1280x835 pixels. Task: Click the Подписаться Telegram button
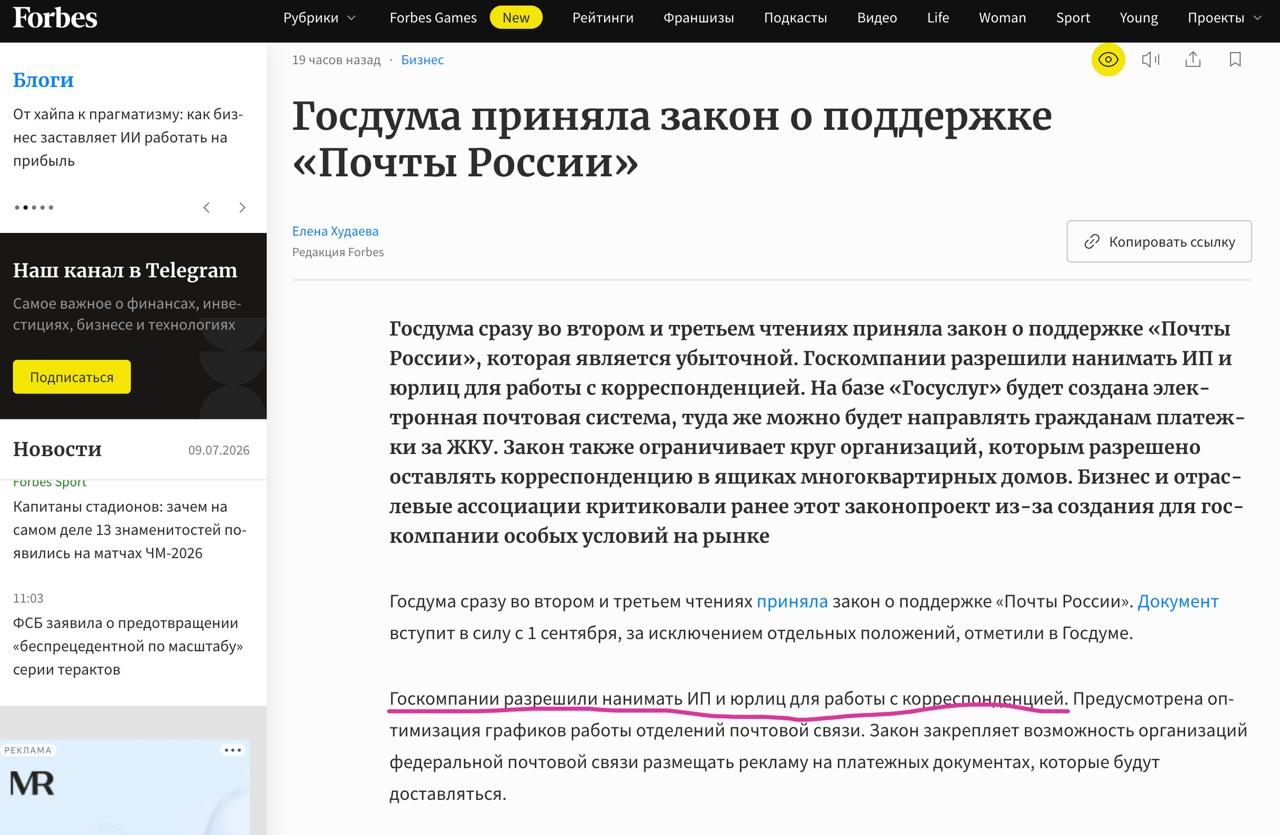[x=72, y=377]
